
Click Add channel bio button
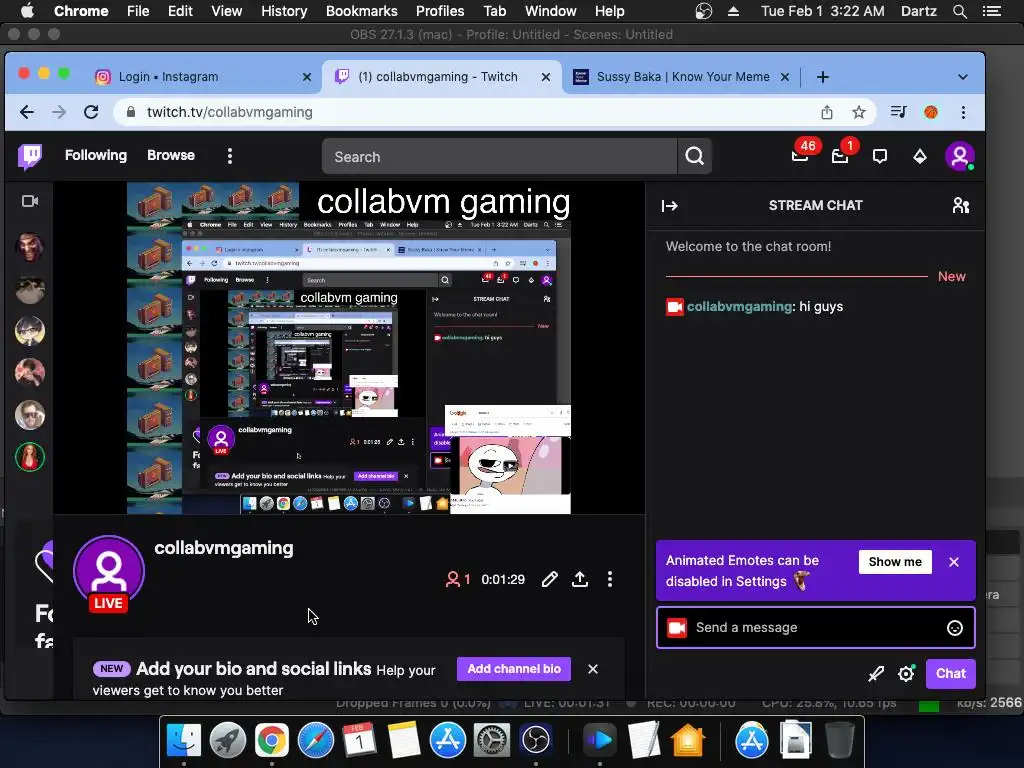(x=514, y=669)
